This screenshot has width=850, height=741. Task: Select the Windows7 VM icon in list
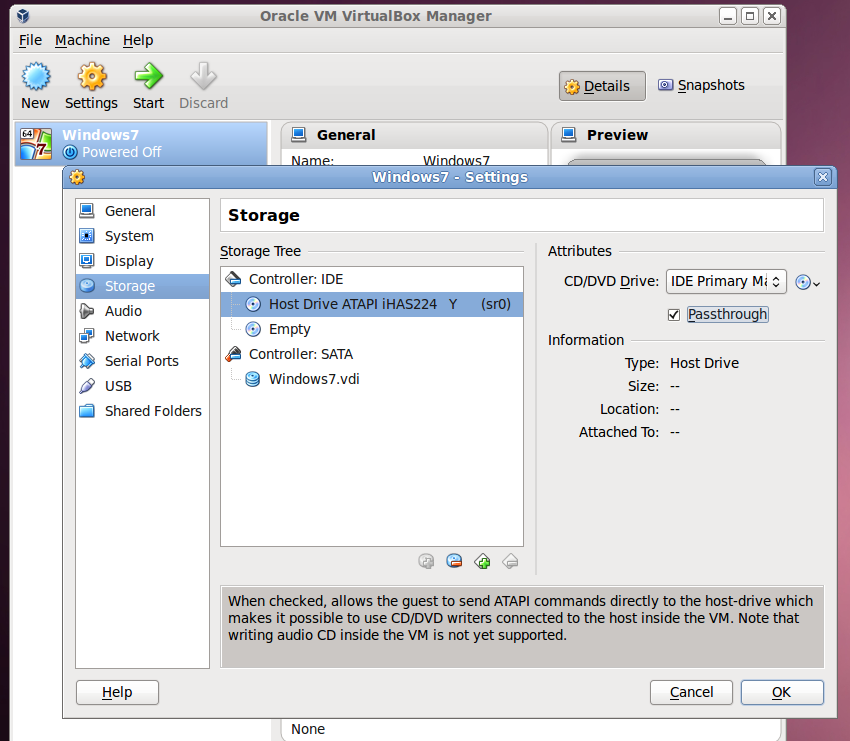tap(36, 144)
